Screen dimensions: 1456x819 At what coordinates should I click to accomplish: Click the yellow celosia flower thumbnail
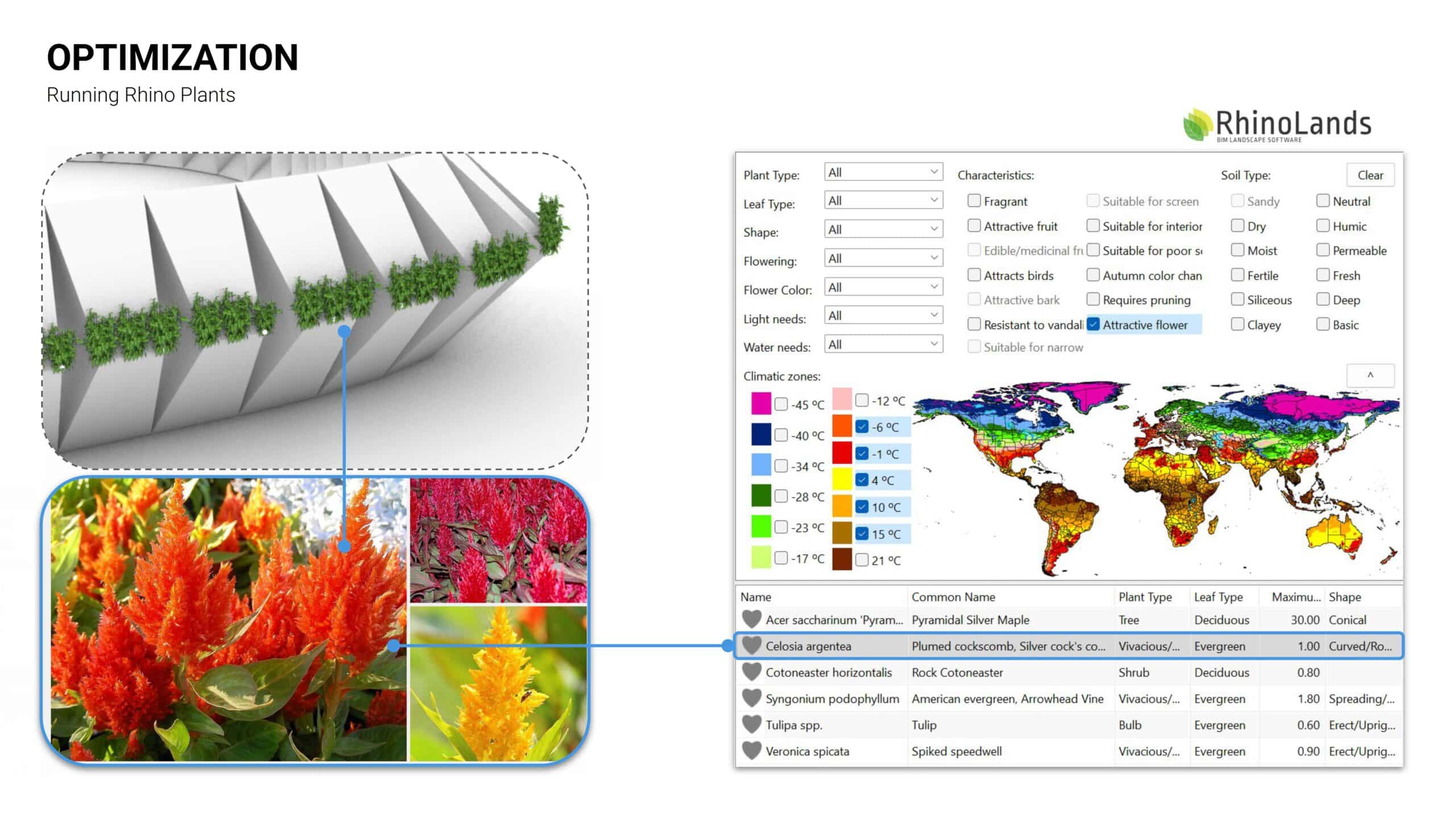coord(498,684)
